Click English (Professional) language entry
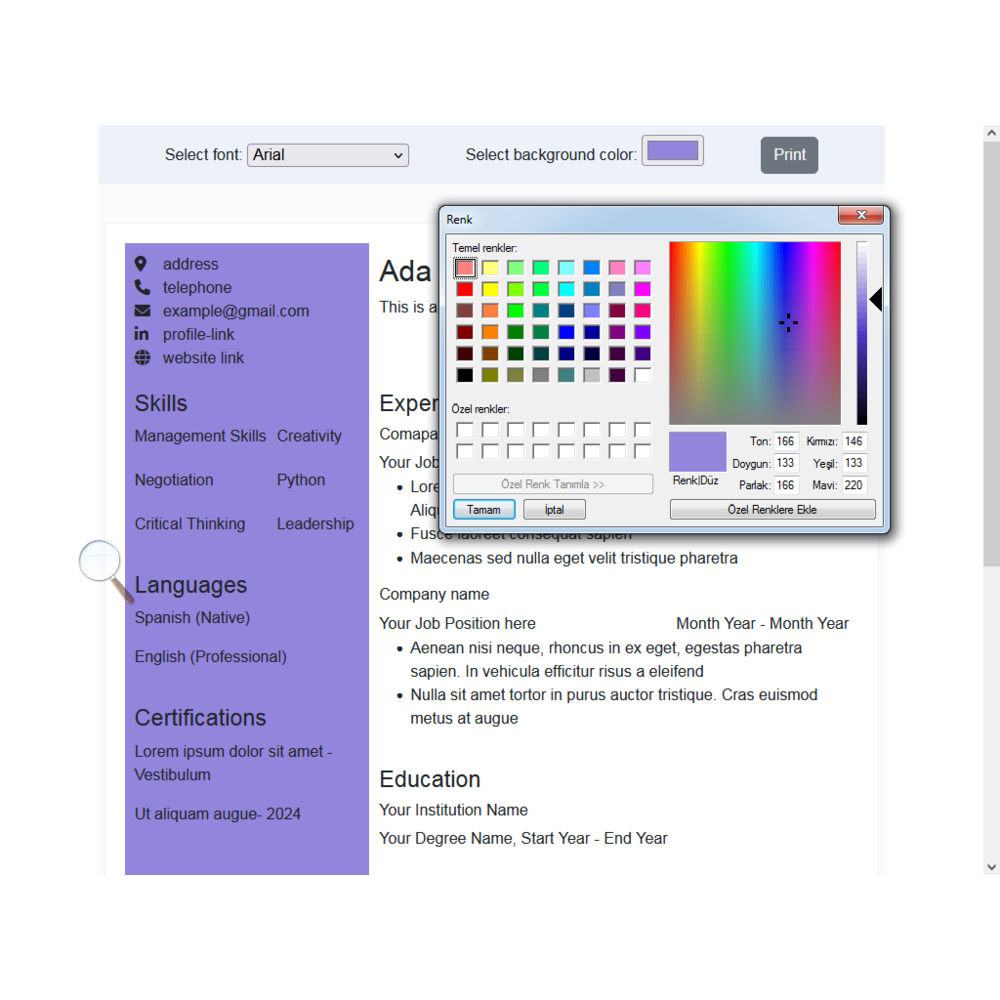The width and height of the screenshot is (1000, 1000). pyautogui.click(x=210, y=657)
